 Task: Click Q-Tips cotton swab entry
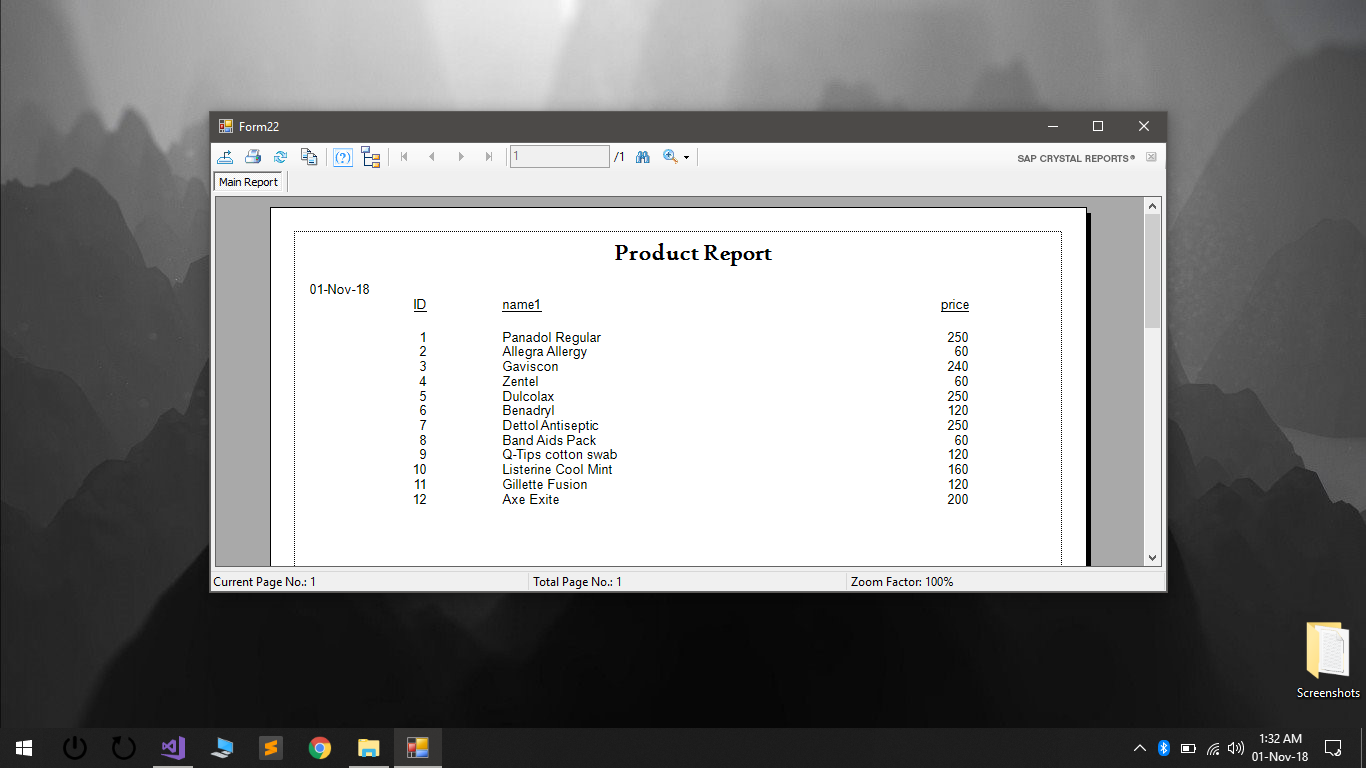(560, 455)
